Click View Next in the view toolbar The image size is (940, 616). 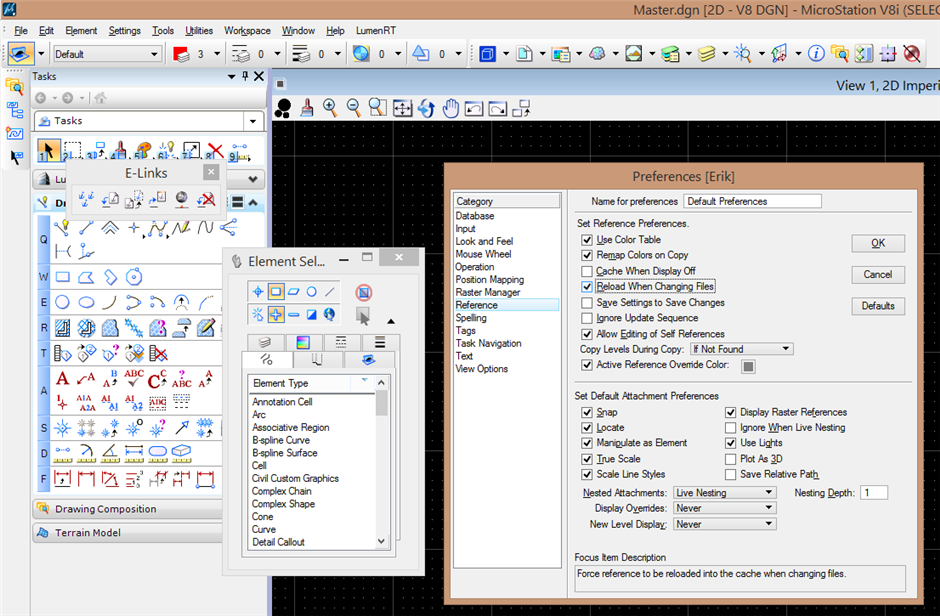[498, 108]
